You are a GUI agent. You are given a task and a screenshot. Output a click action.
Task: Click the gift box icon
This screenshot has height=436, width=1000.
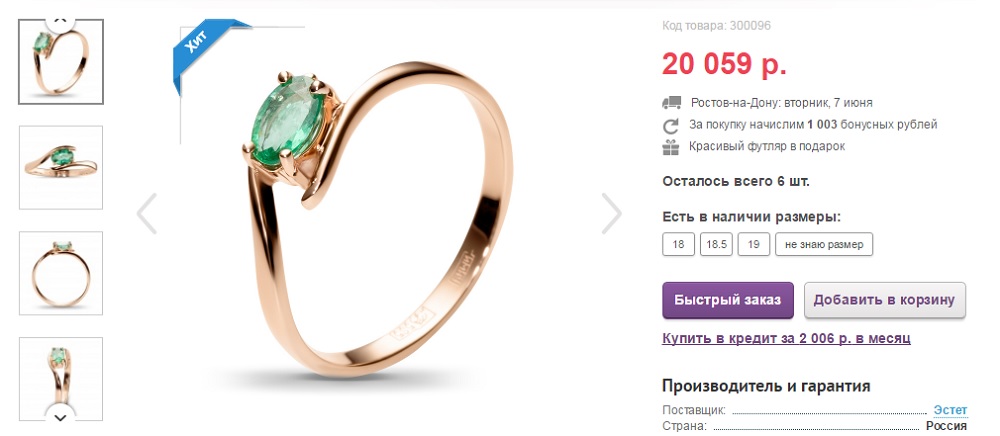(x=671, y=147)
